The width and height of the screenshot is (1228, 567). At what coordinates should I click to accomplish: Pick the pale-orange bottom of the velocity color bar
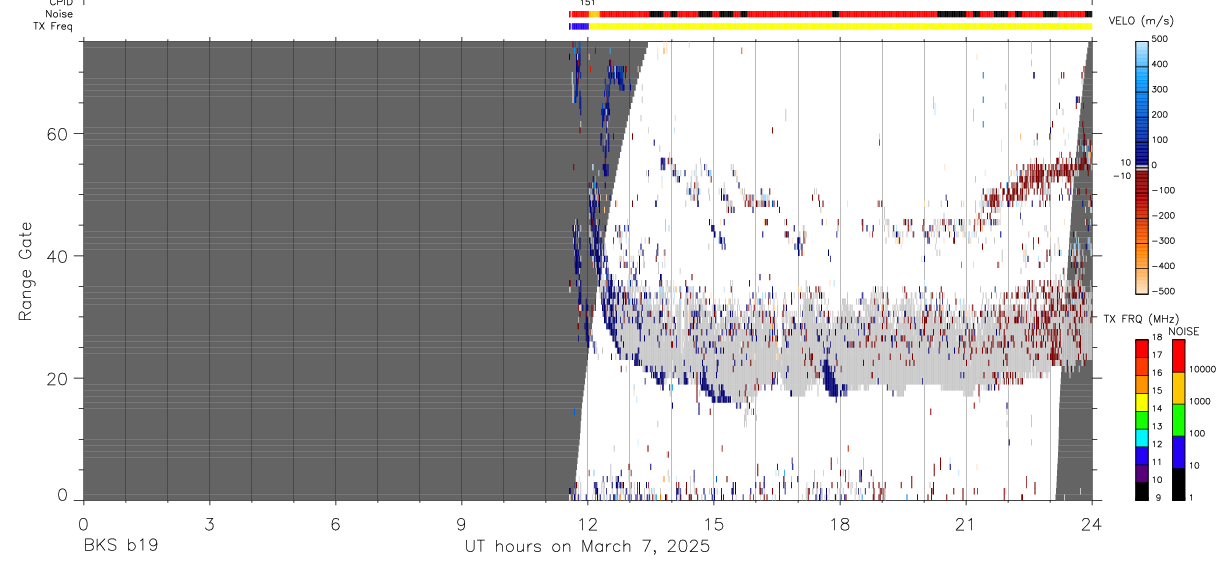point(1142,280)
